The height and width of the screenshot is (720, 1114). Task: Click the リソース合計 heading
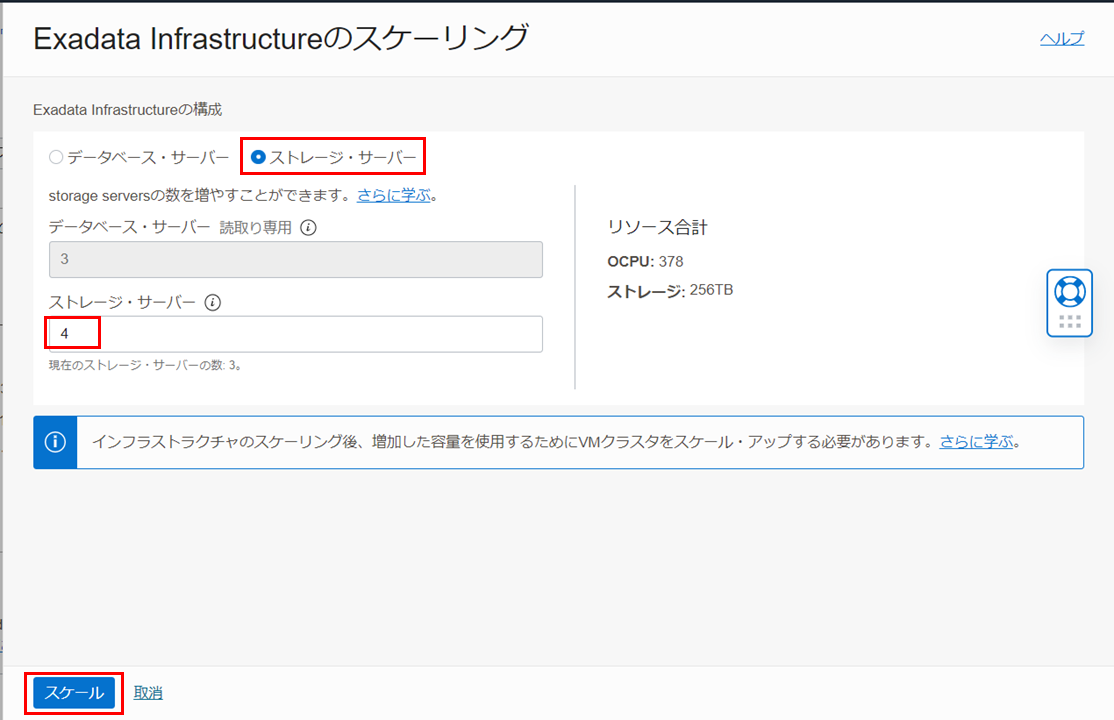point(657,228)
